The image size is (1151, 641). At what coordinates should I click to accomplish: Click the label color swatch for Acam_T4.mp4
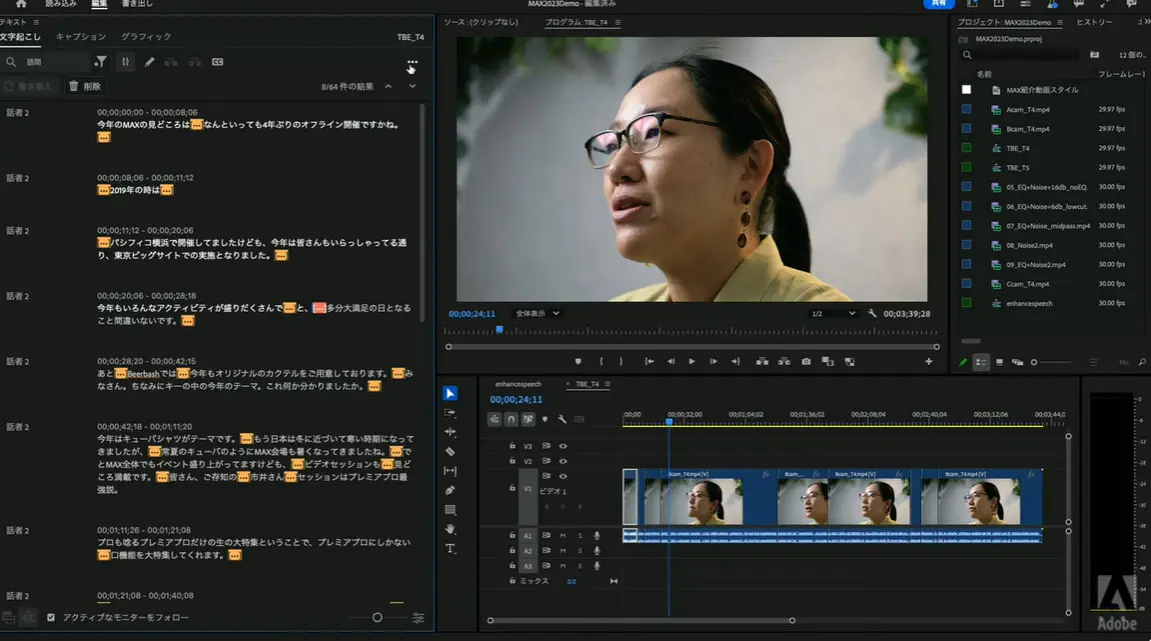click(x=966, y=109)
